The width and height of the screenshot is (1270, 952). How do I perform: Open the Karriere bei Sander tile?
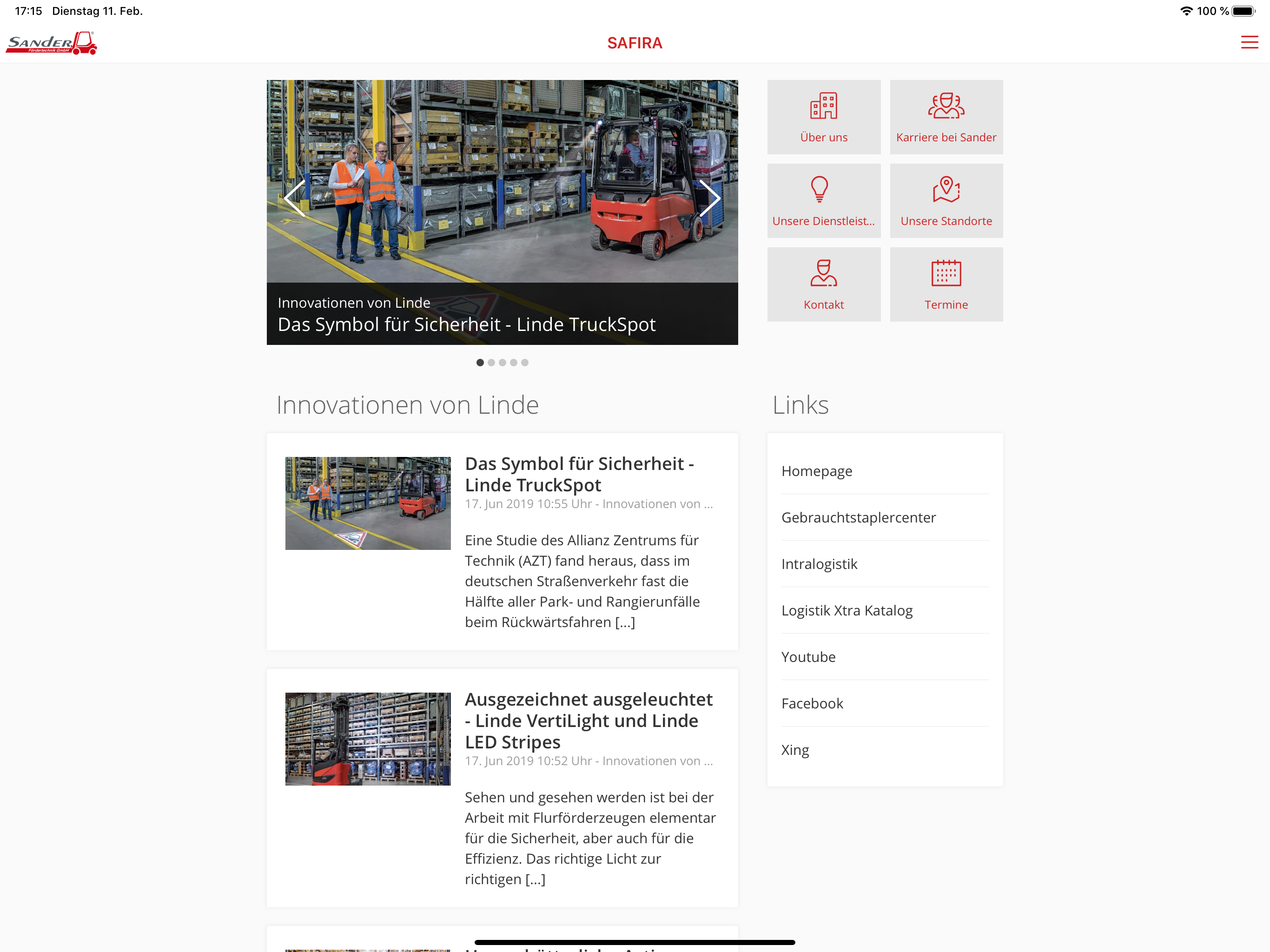pyautogui.click(x=946, y=117)
